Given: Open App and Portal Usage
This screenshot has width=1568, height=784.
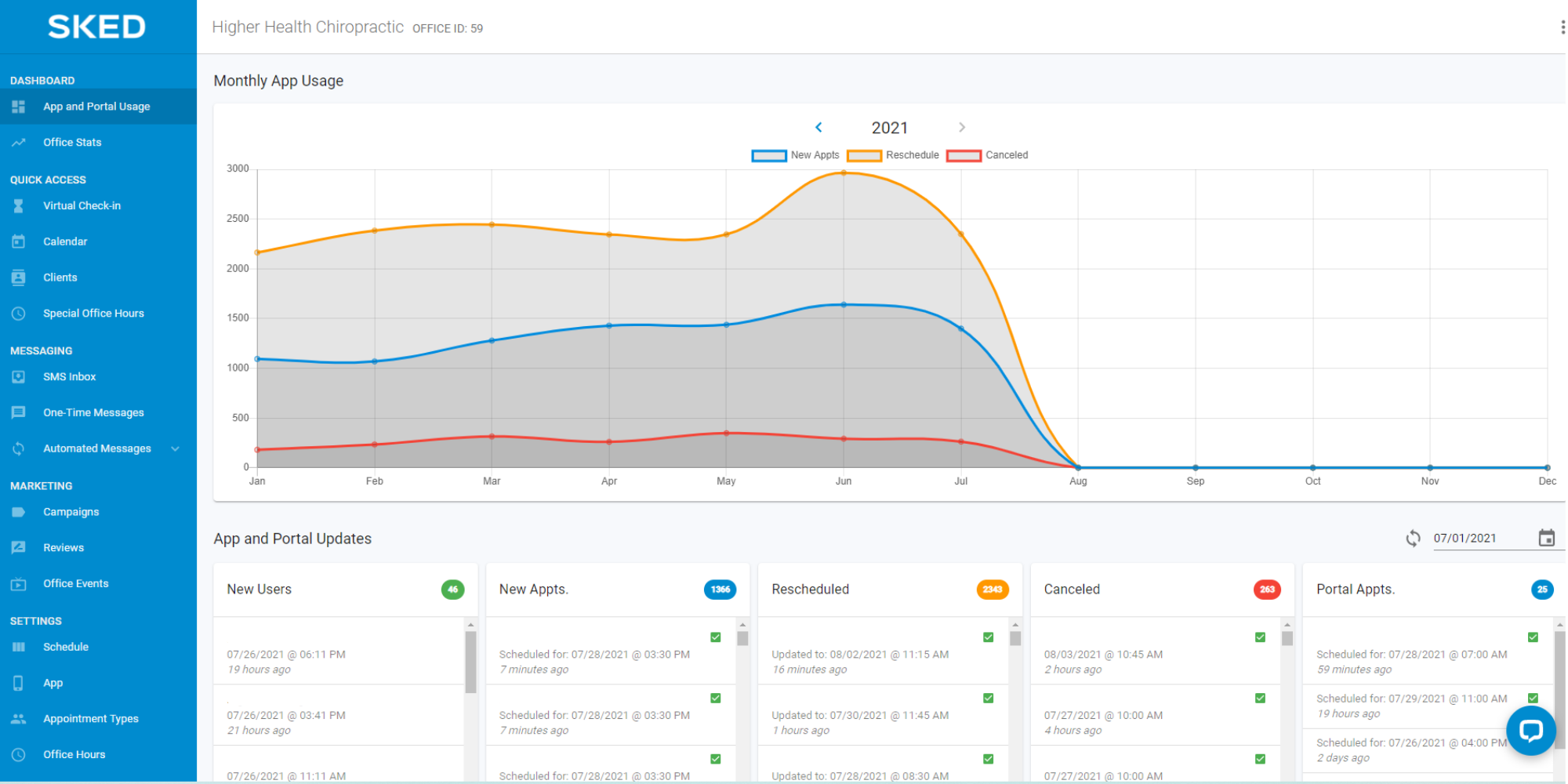Looking at the screenshot, I should (x=96, y=107).
